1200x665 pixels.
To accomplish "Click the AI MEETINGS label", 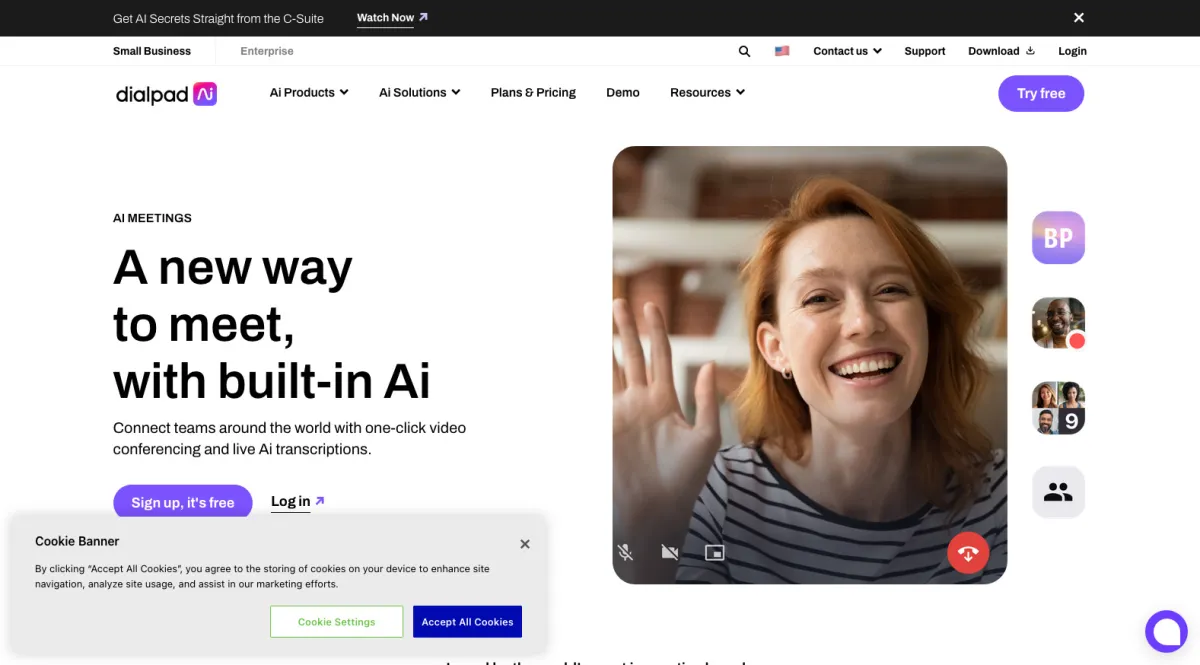I will pyautogui.click(x=152, y=218).
